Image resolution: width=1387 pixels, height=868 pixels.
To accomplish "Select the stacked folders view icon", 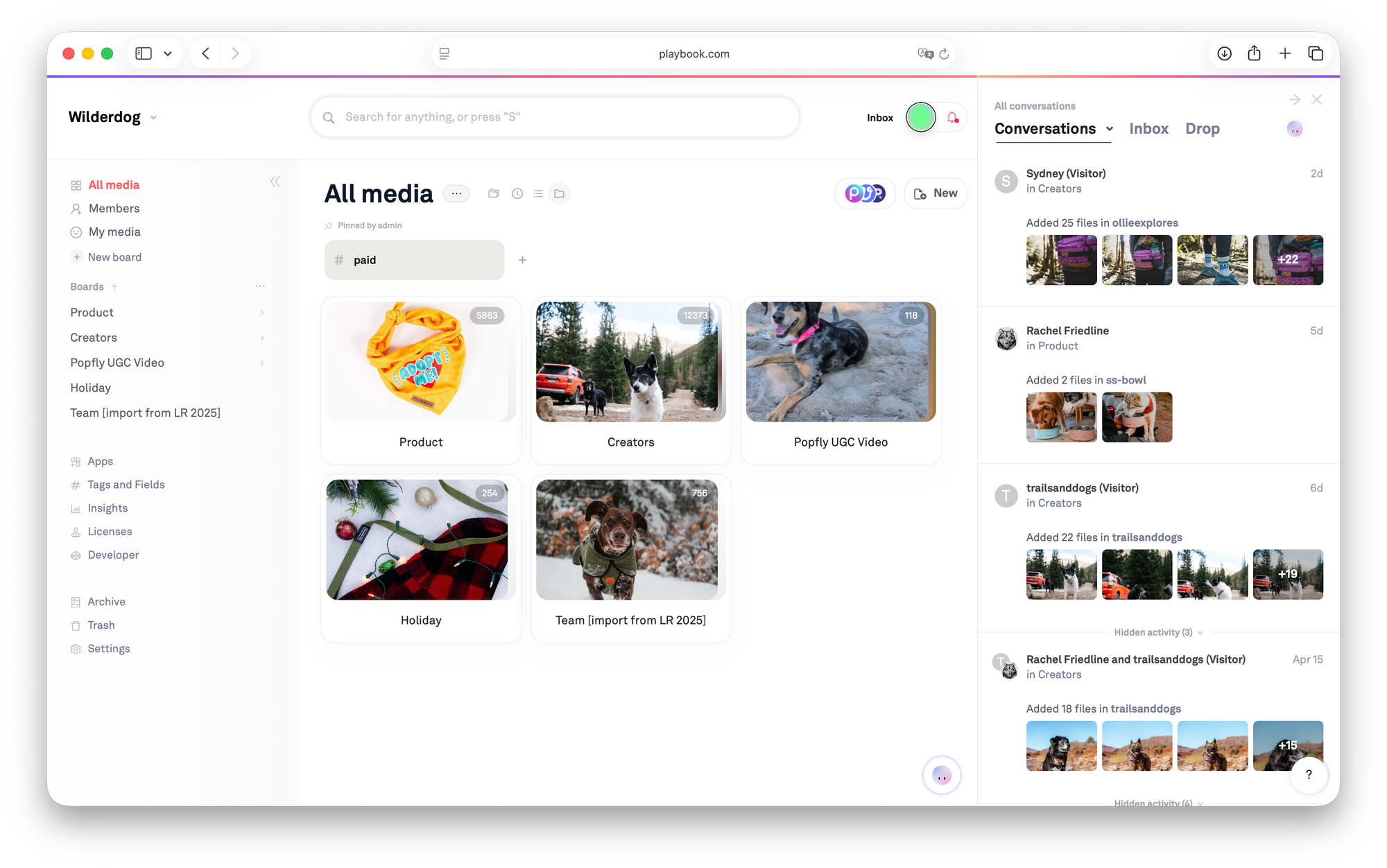I will pyautogui.click(x=494, y=193).
